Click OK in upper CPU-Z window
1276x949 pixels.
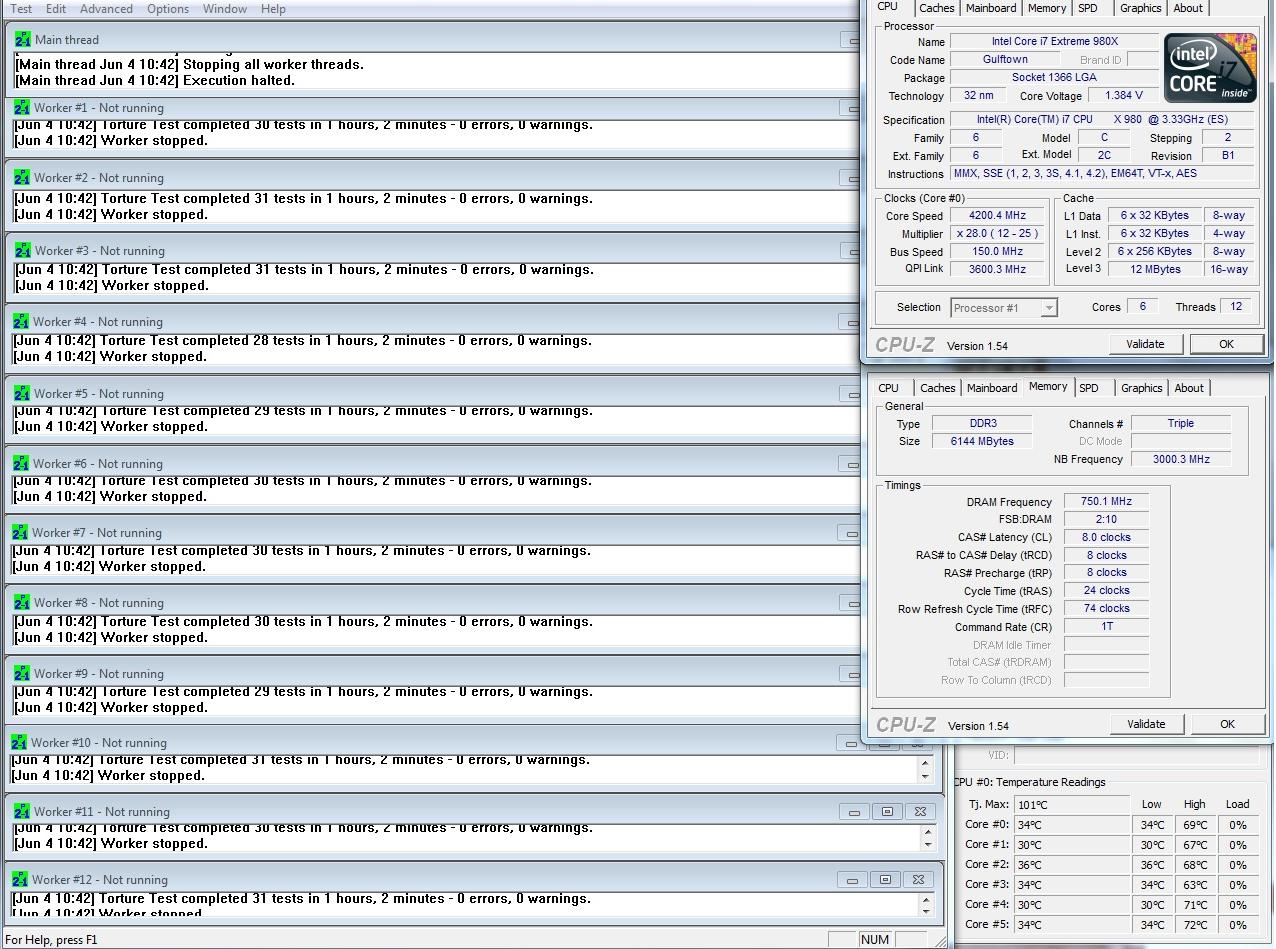[x=1226, y=344]
